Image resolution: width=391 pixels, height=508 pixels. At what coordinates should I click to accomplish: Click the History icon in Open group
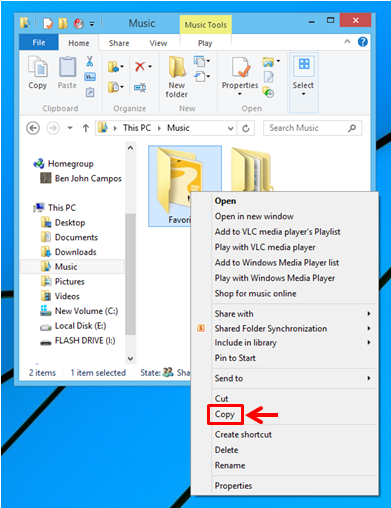tap(268, 92)
